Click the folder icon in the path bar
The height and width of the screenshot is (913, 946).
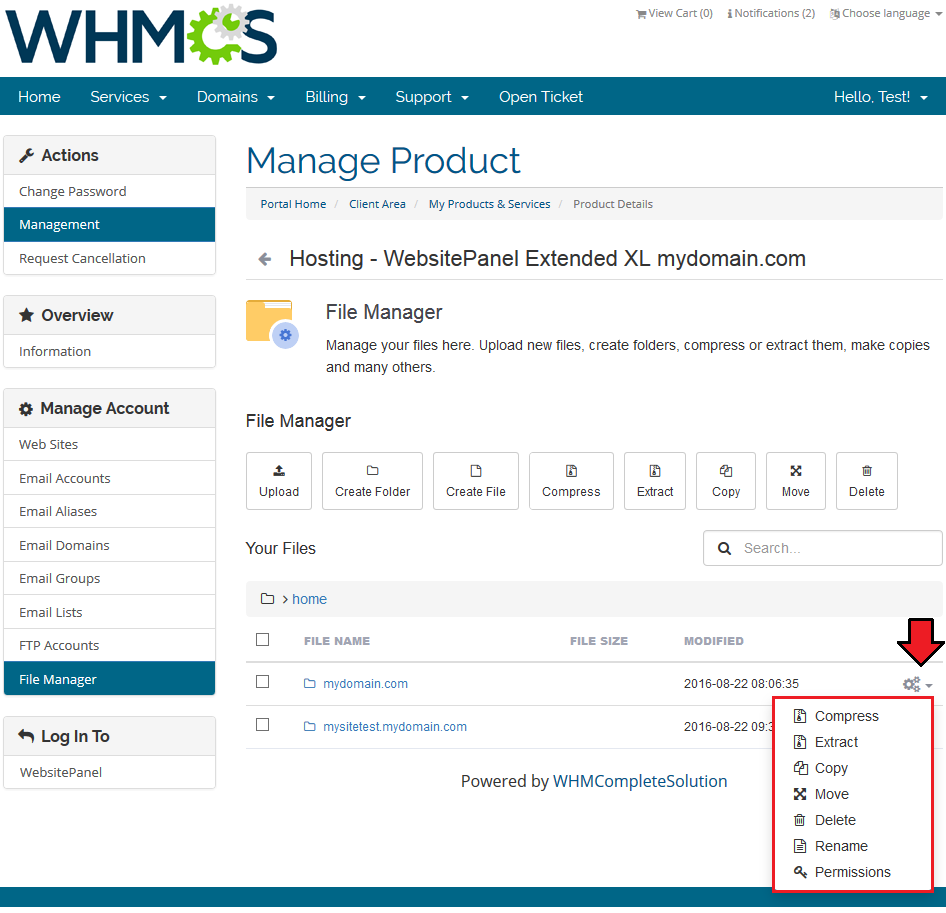coord(267,599)
